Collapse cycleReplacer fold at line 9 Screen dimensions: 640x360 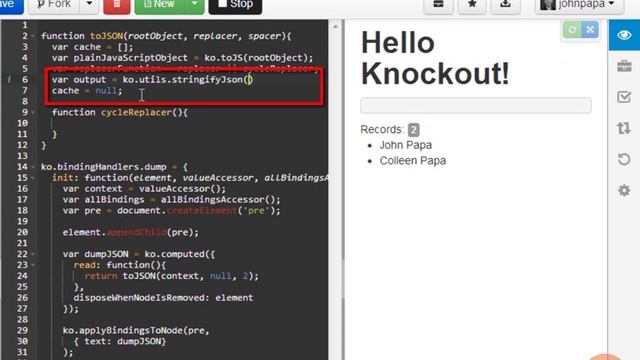pos(33,112)
